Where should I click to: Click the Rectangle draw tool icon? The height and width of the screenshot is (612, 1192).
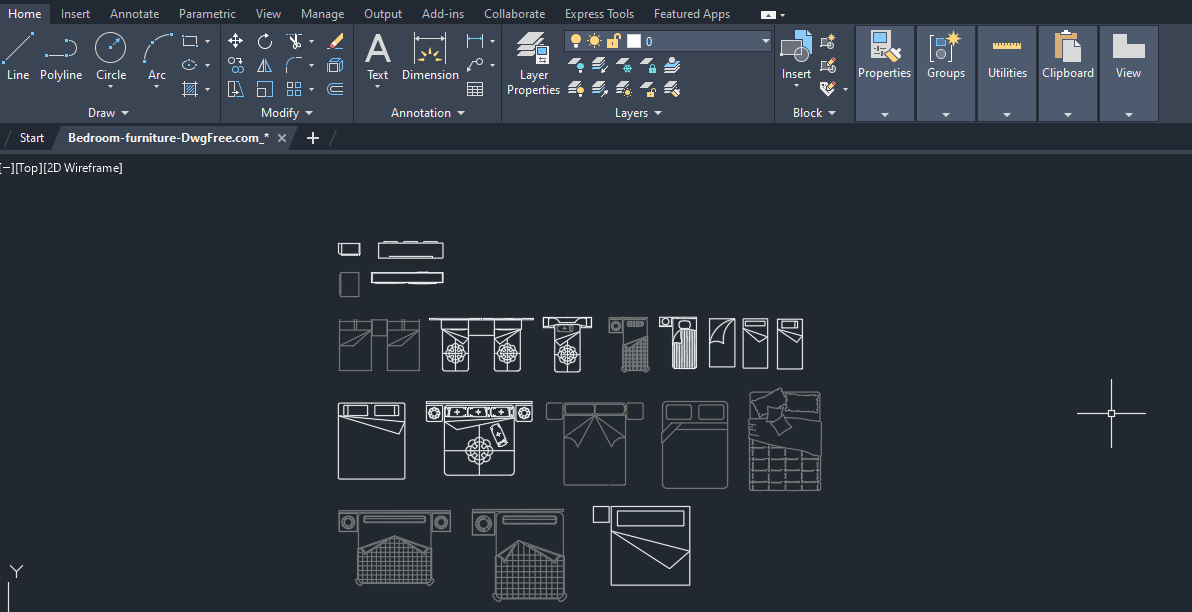[x=190, y=41]
